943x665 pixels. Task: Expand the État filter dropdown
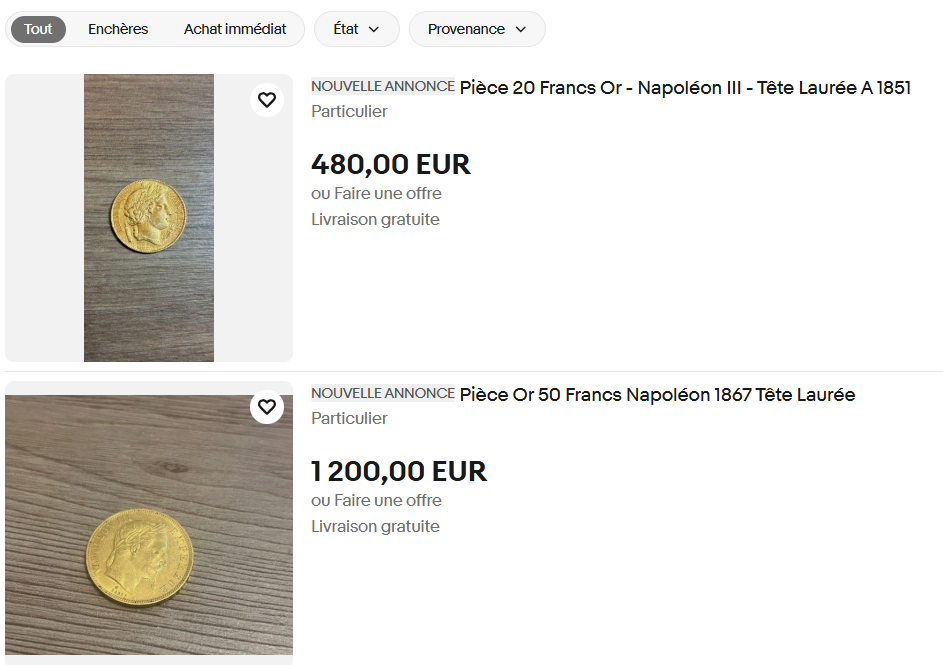tap(357, 29)
